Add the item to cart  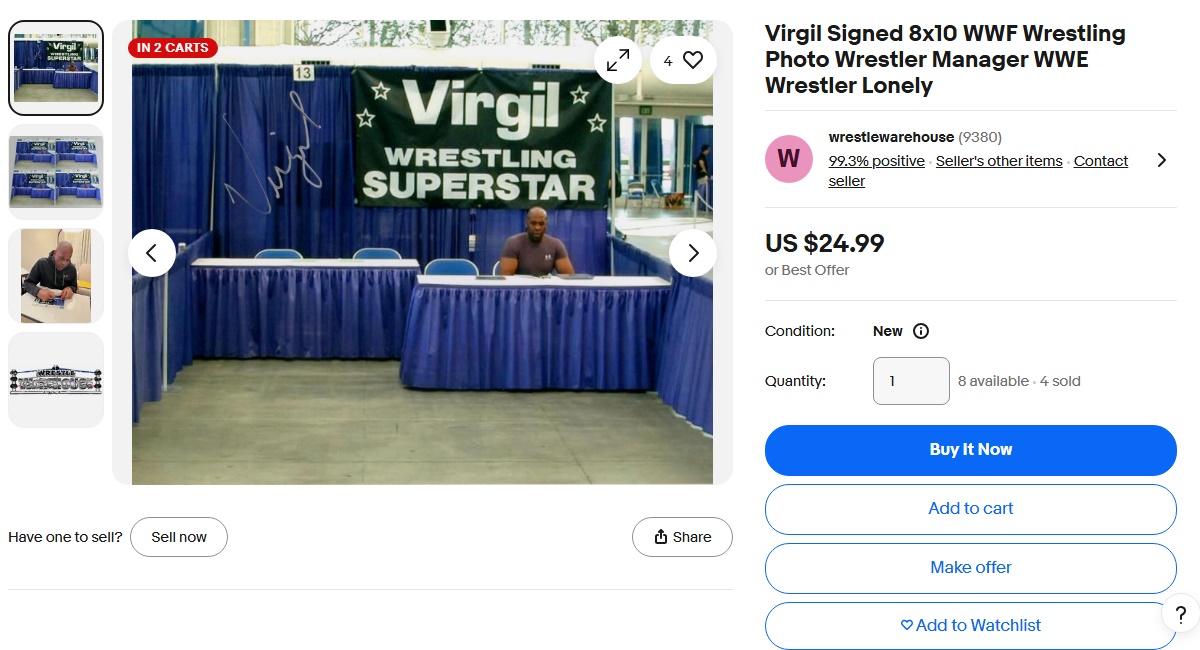pos(971,509)
